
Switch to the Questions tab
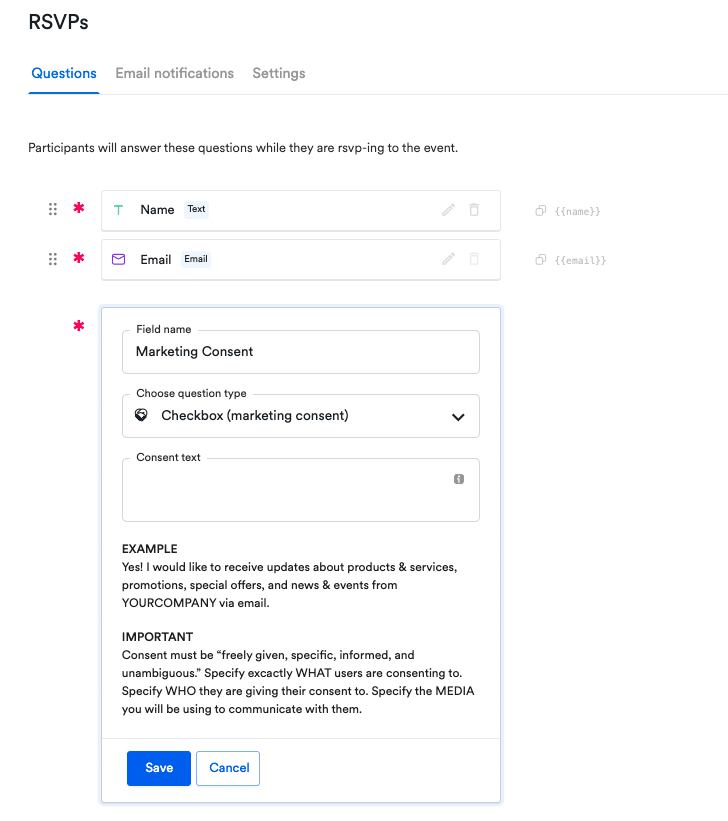(x=64, y=73)
